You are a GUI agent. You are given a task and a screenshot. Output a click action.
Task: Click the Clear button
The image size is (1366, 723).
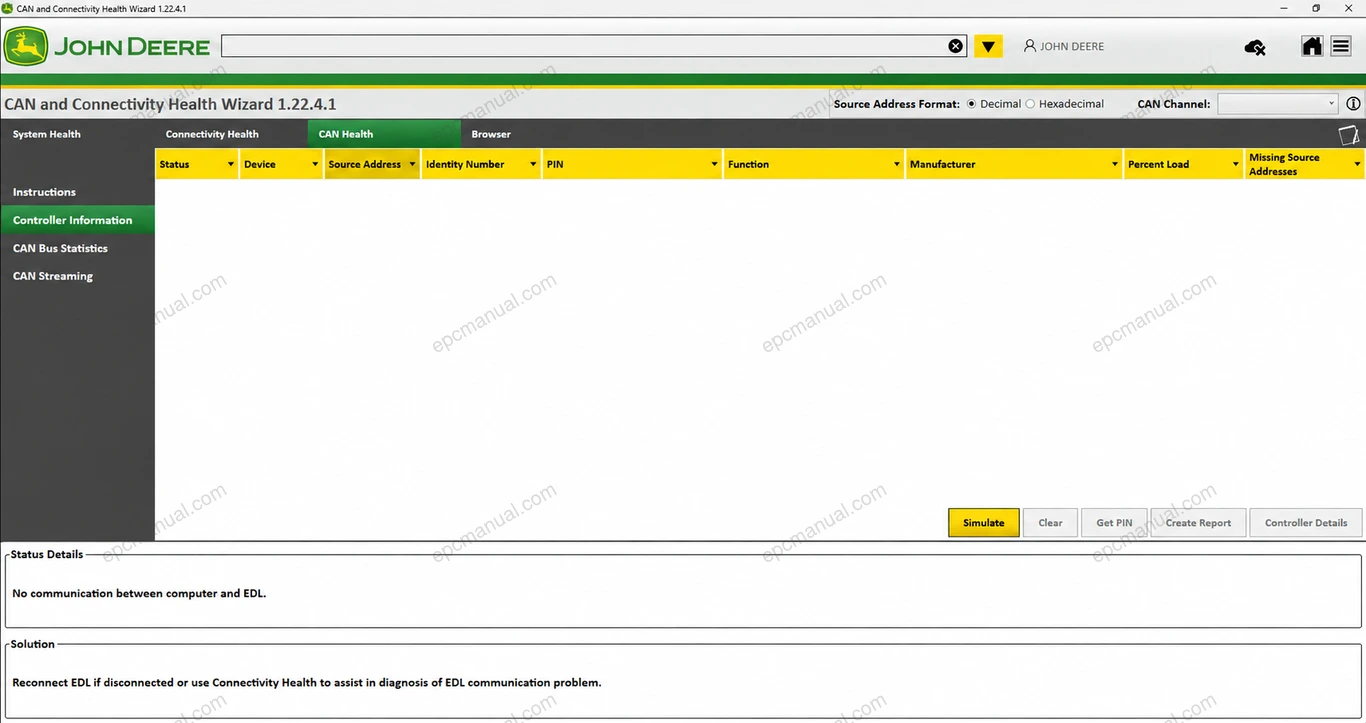[1050, 522]
